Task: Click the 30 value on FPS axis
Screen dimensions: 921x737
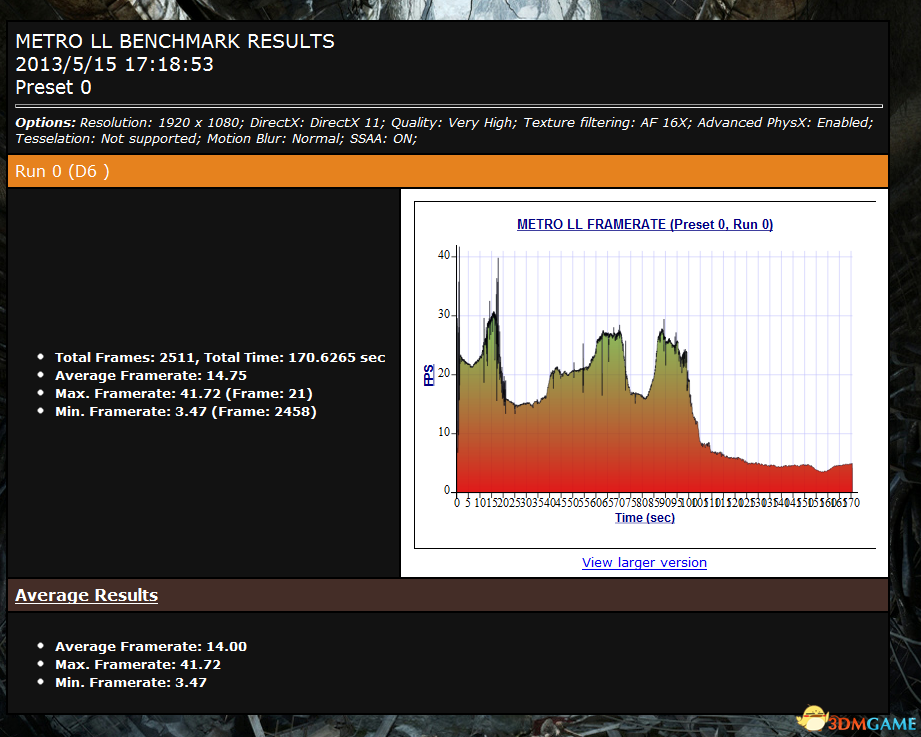Action: pos(444,314)
